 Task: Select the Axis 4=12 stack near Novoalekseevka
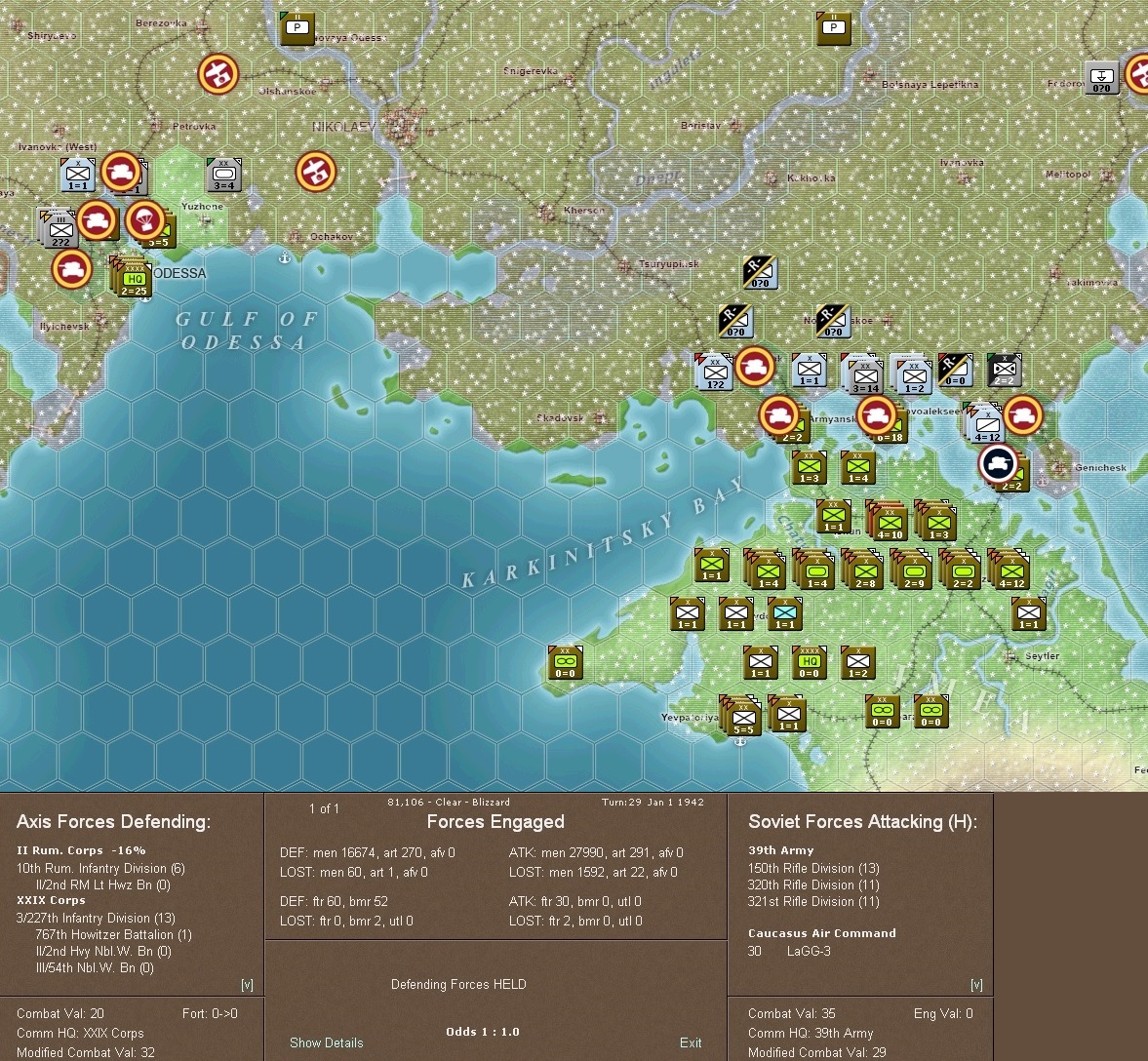tap(988, 425)
